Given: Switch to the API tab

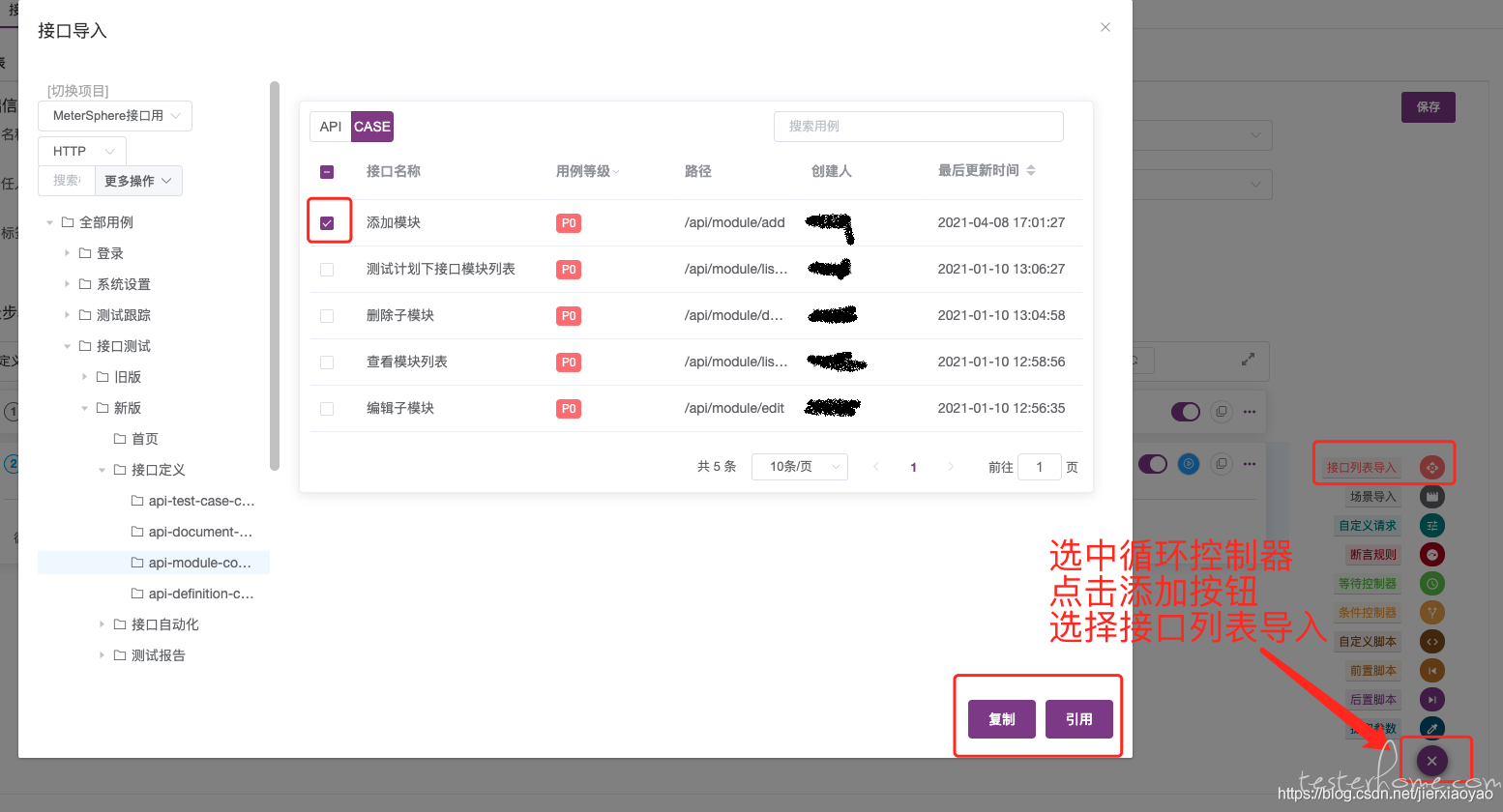Looking at the screenshot, I should (x=331, y=127).
